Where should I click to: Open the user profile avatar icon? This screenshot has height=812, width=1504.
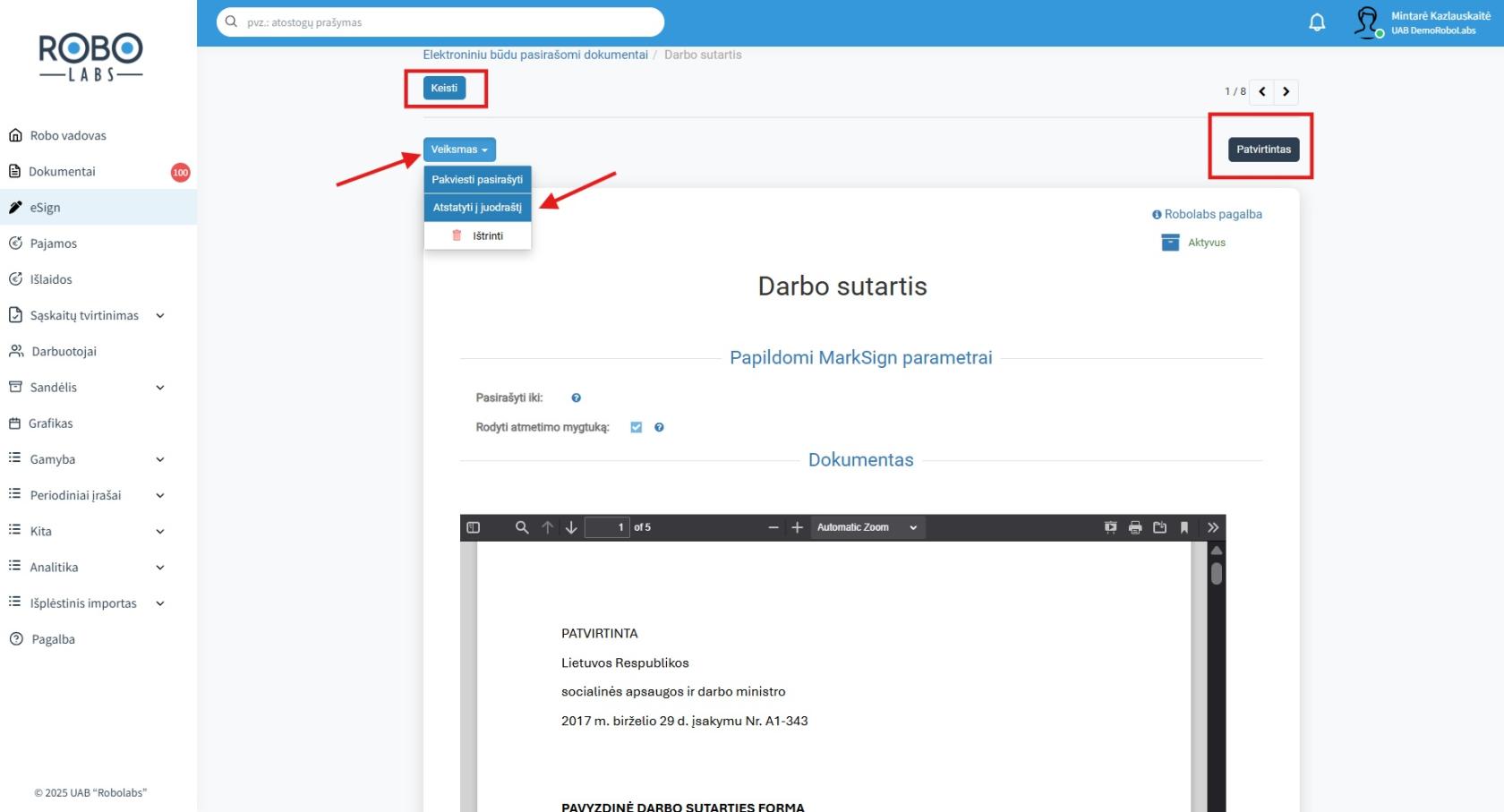1367,21
